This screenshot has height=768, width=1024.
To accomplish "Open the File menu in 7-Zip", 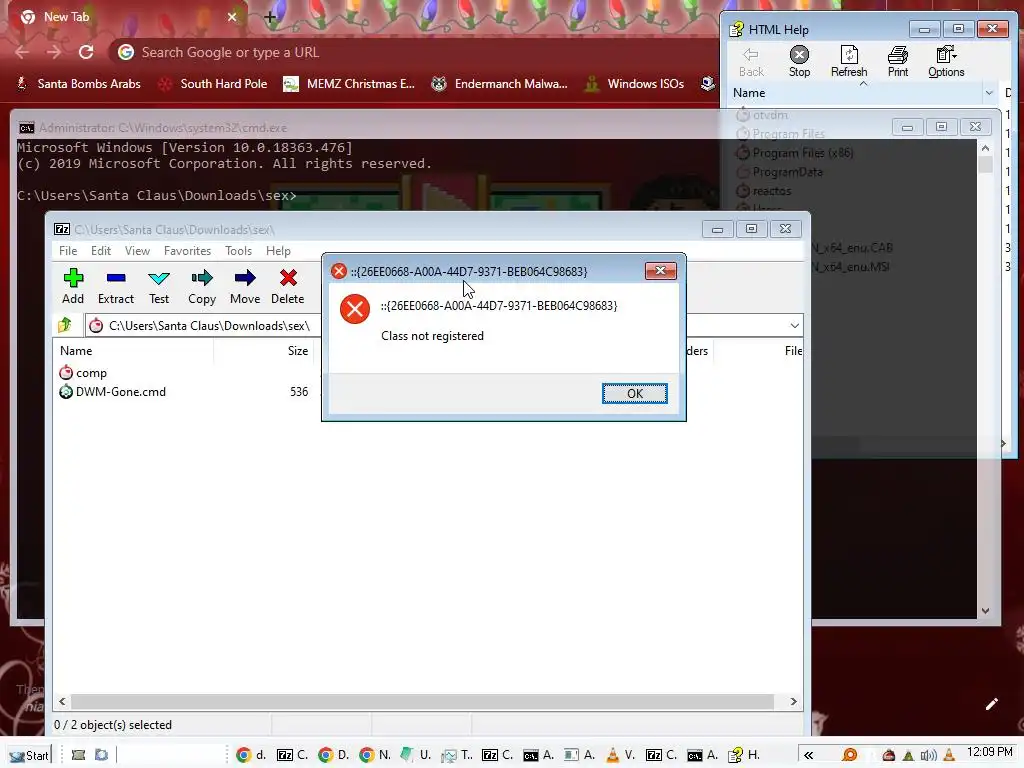I will click(x=68, y=251).
